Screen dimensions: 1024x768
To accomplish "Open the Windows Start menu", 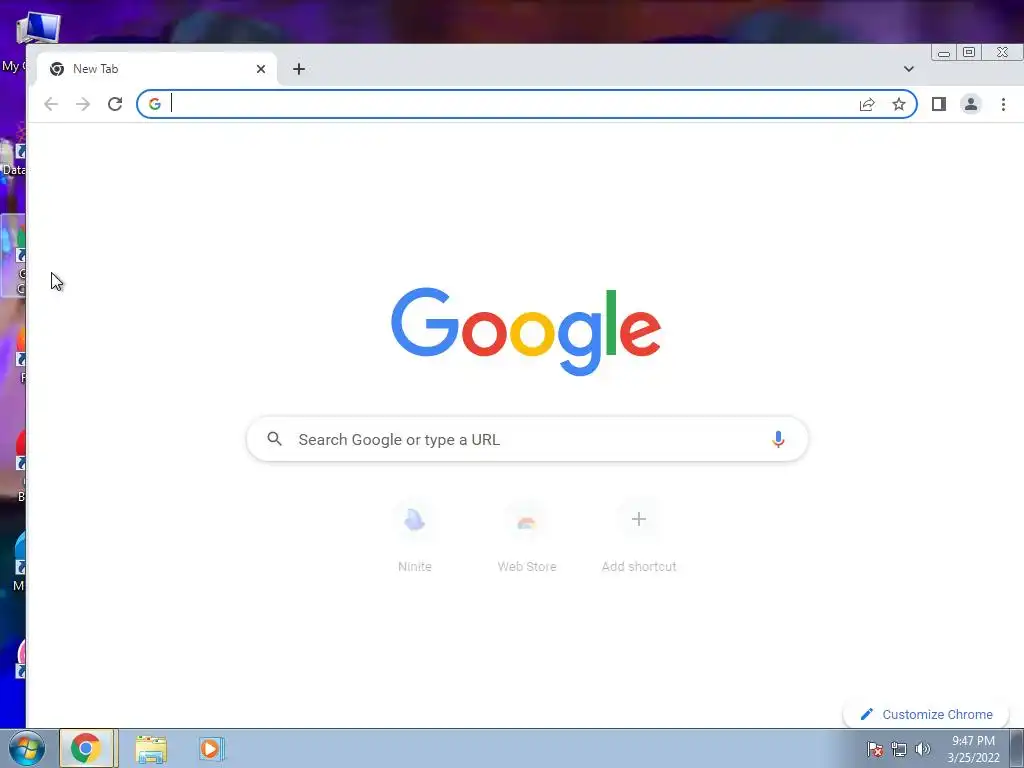I will point(27,748).
